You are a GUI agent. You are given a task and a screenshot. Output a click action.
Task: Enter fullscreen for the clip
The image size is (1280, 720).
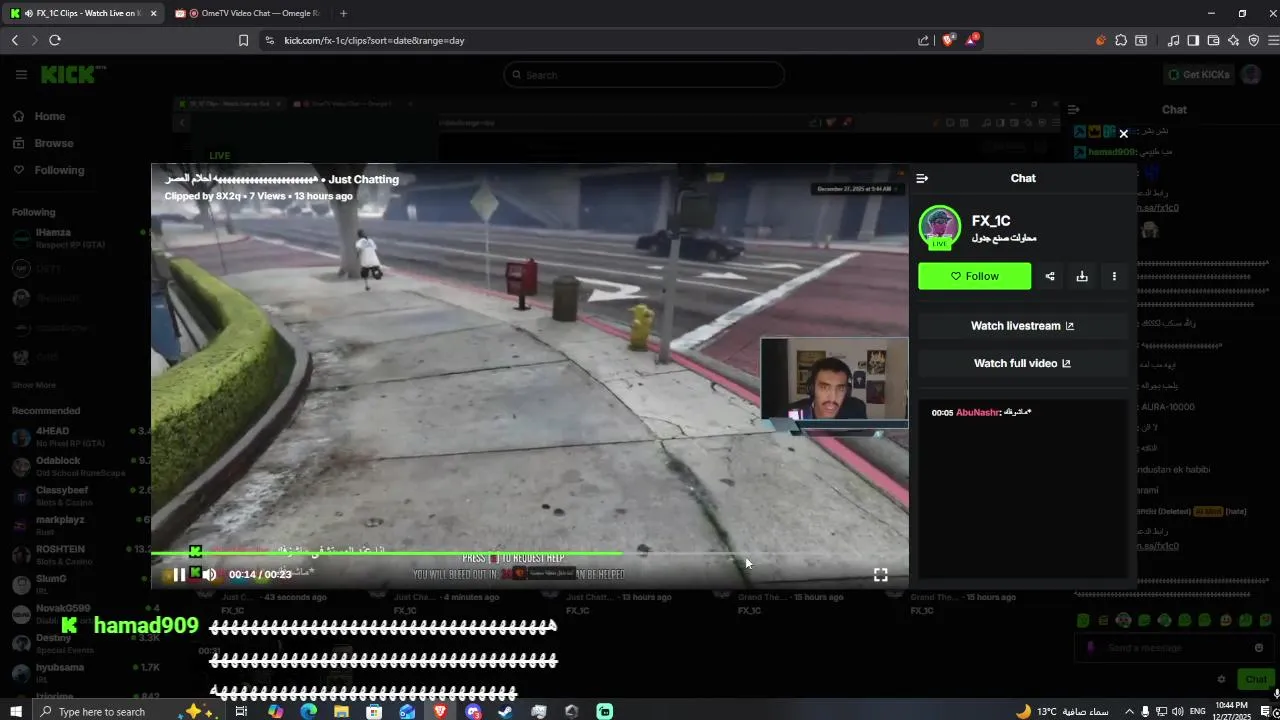(x=880, y=575)
